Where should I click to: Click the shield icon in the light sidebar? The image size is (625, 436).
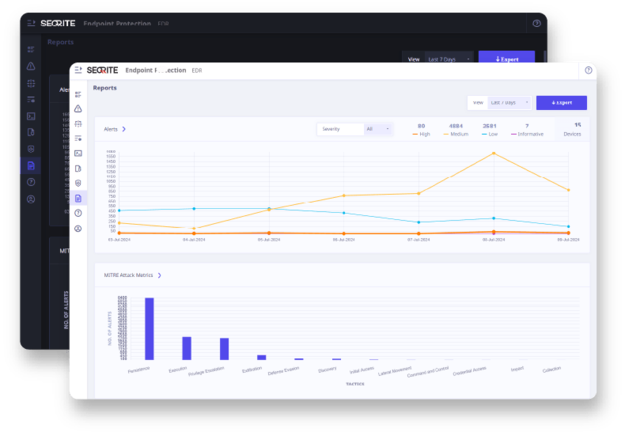point(78,183)
